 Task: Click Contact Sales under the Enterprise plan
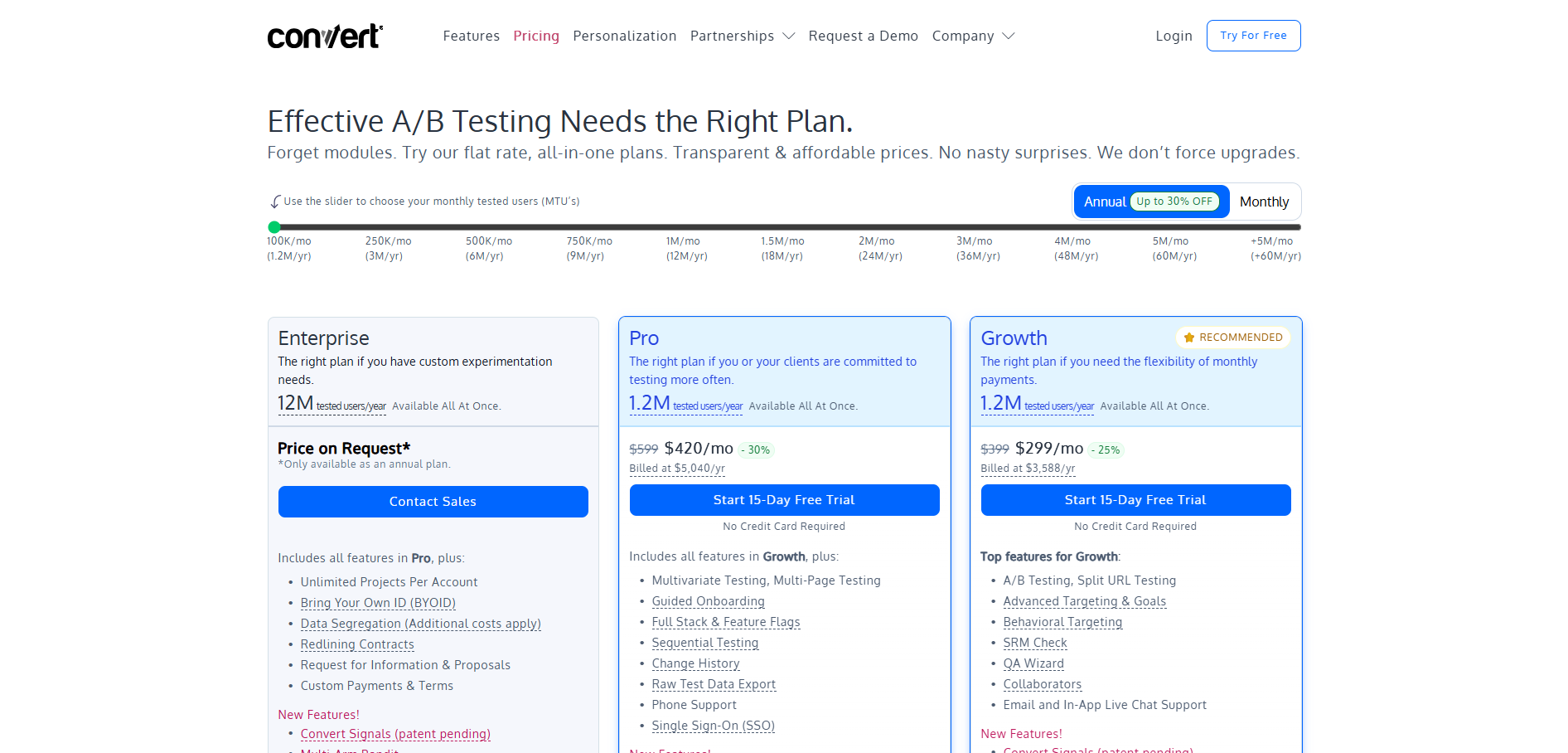pos(433,501)
